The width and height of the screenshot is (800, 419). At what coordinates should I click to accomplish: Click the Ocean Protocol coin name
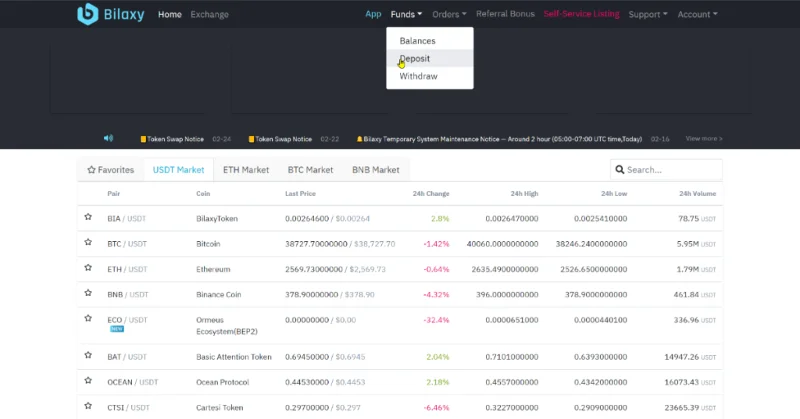coord(222,382)
